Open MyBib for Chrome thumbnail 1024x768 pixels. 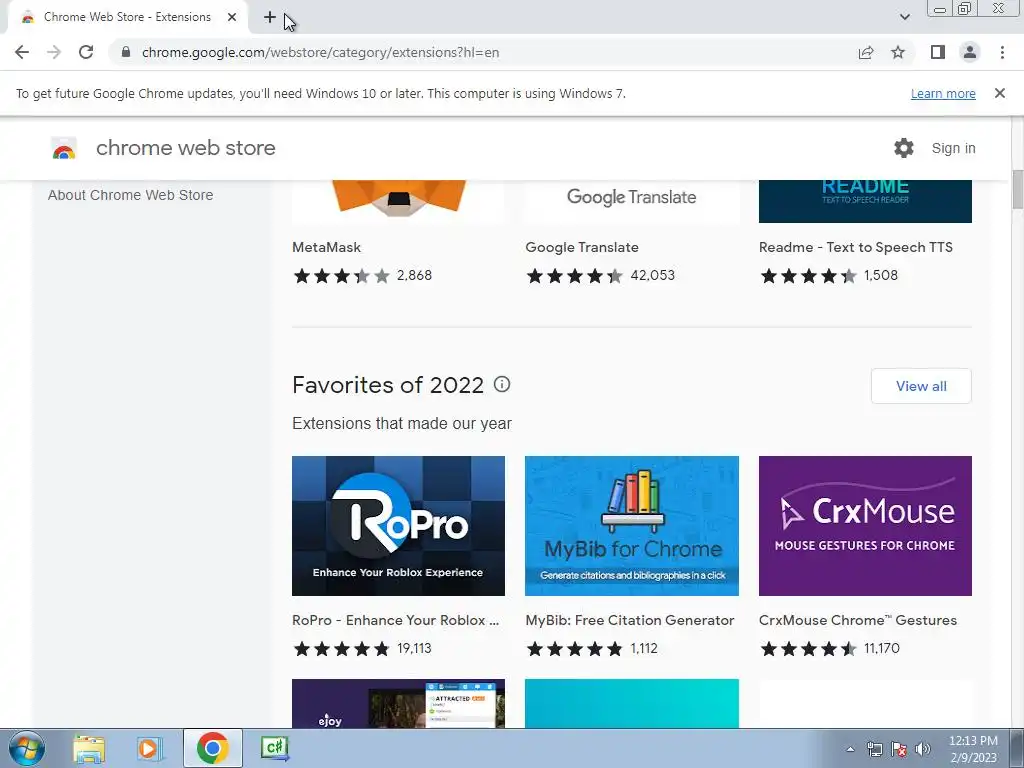pos(632,526)
